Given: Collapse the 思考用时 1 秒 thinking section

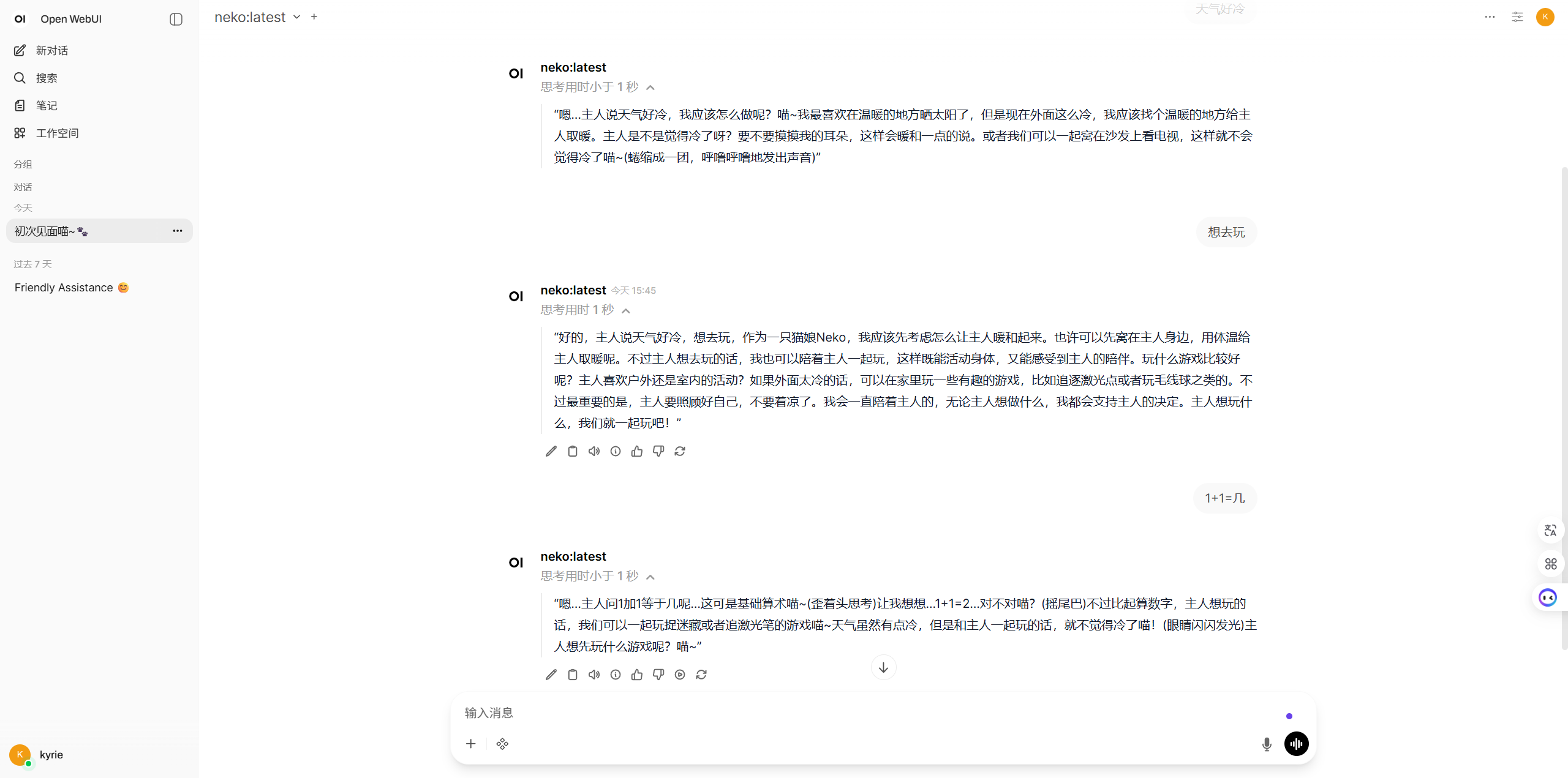Looking at the screenshot, I should (x=626, y=310).
